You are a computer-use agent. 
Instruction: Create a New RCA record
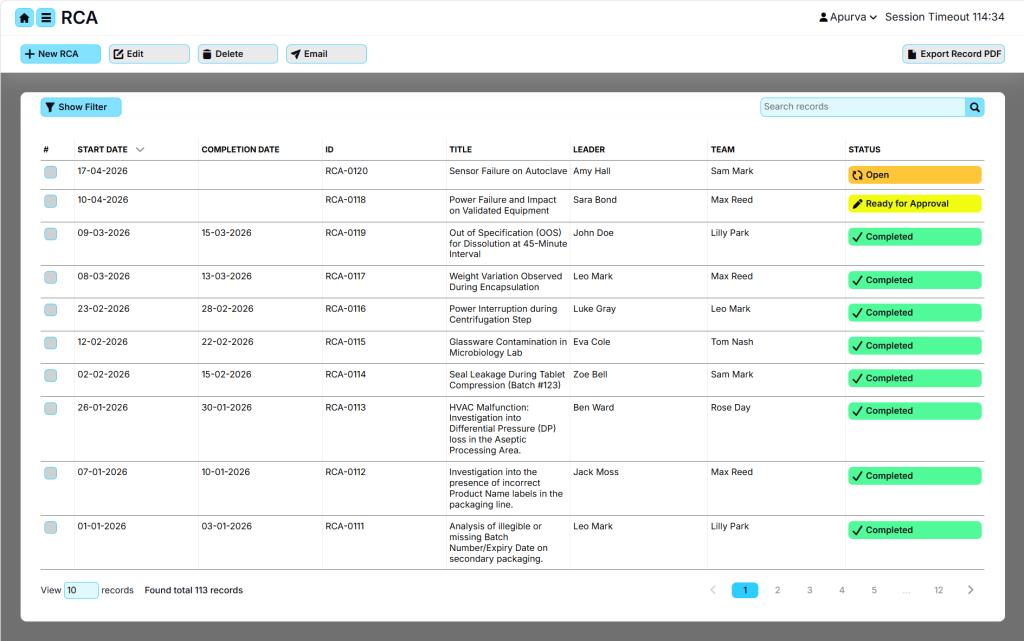click(61, 54)
